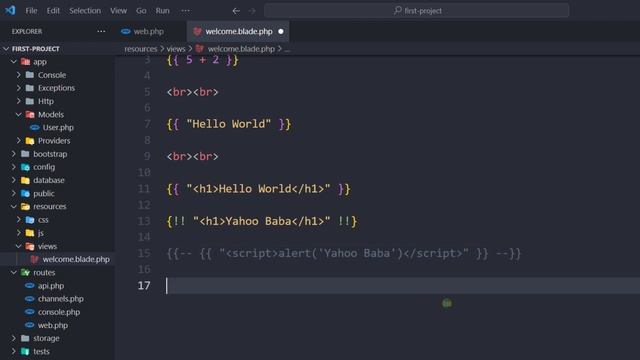Open the Selection menu
The height and width of the screenshot is (360, 640).
click(85, 11)
